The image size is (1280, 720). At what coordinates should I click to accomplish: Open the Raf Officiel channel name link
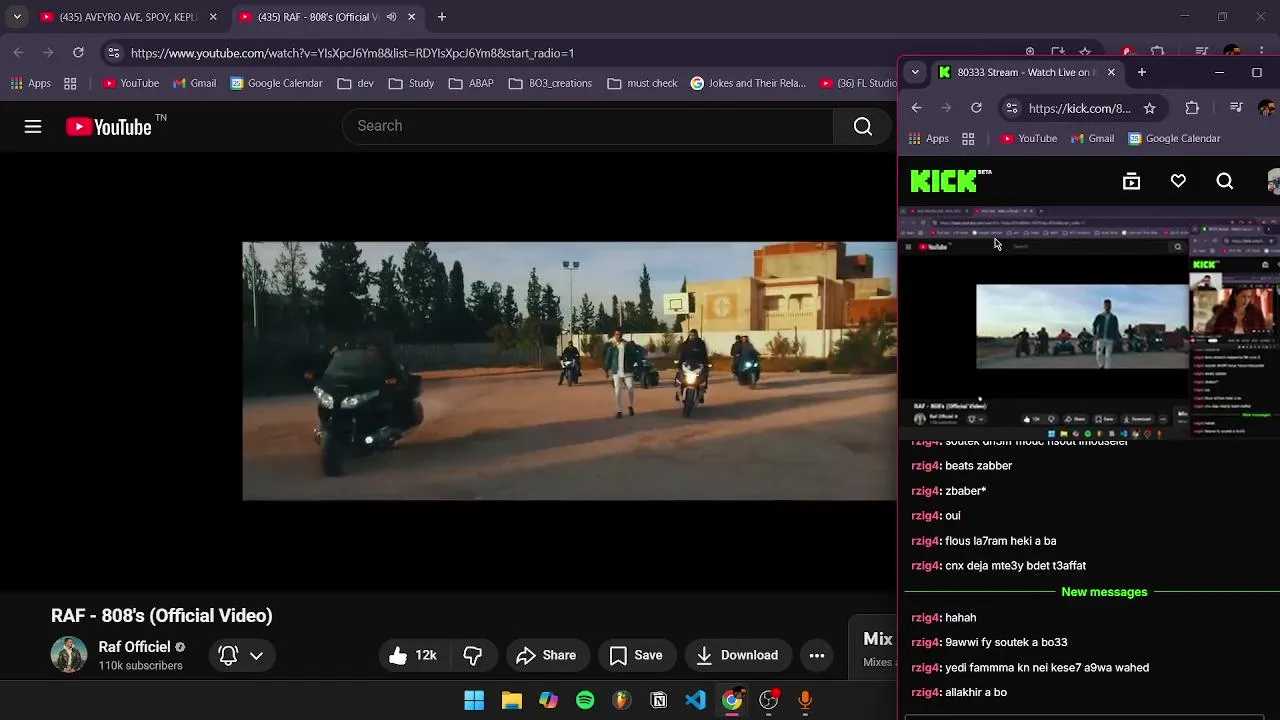coord(134,647)
